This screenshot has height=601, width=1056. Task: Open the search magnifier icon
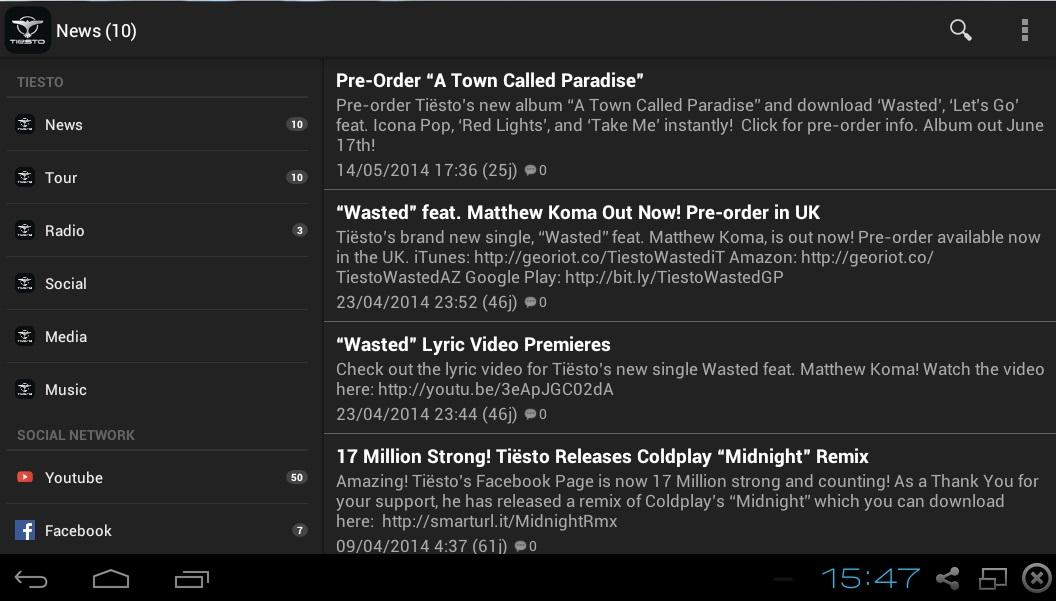pos(960,30)
